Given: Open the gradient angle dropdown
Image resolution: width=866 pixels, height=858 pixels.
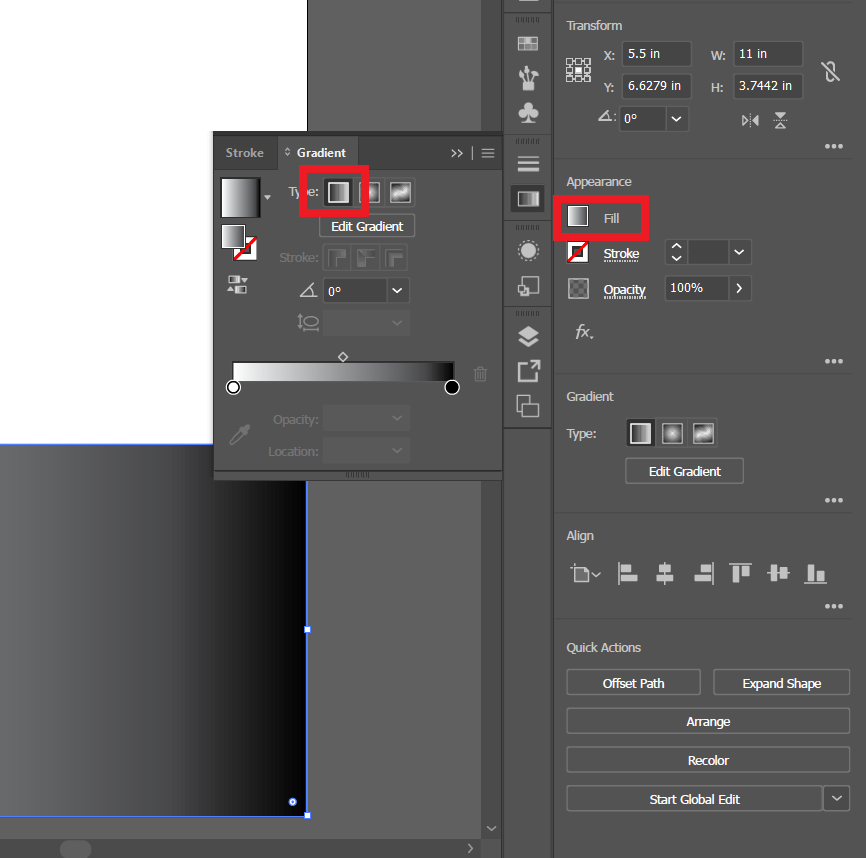Looking at the screenshot, I should point(396,290).
